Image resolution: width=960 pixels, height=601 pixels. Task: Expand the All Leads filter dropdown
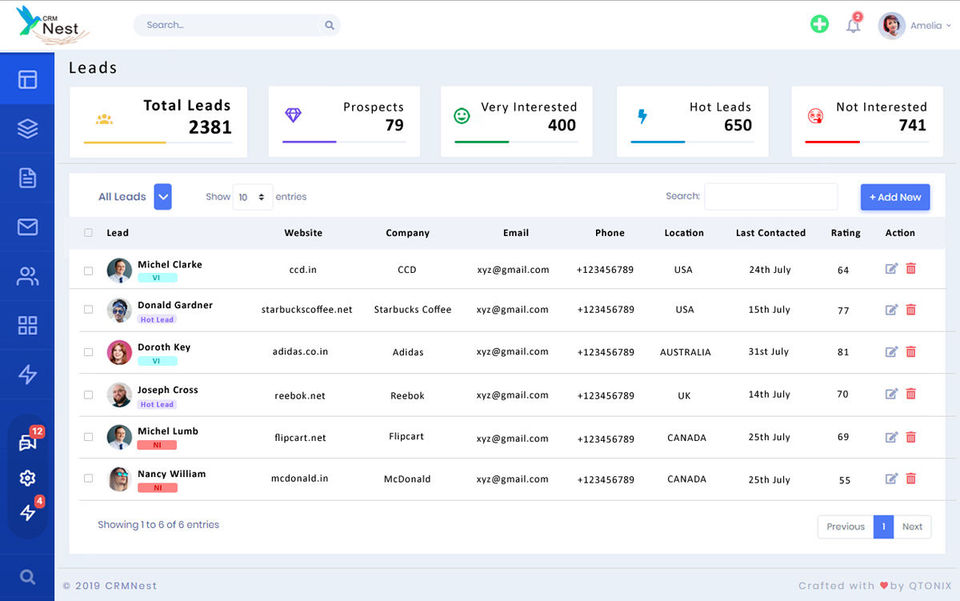pyautogui.click(x=163, y=196)
